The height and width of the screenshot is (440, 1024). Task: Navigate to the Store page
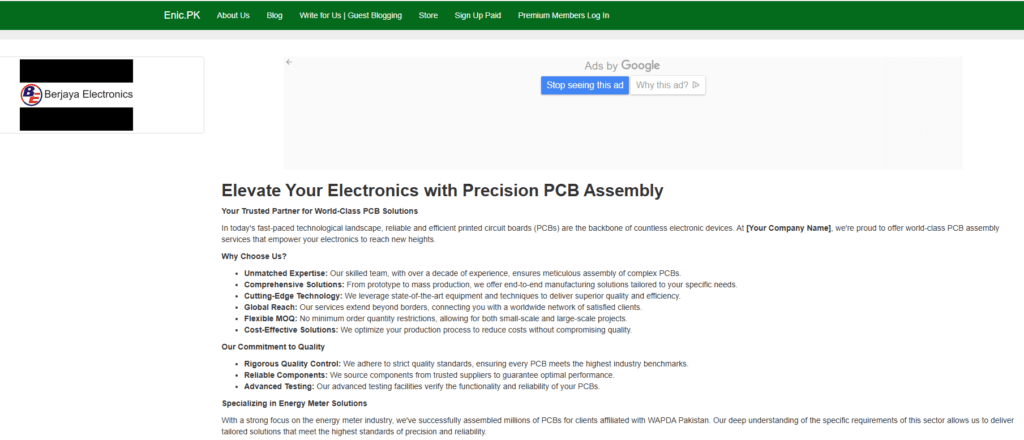428,16
